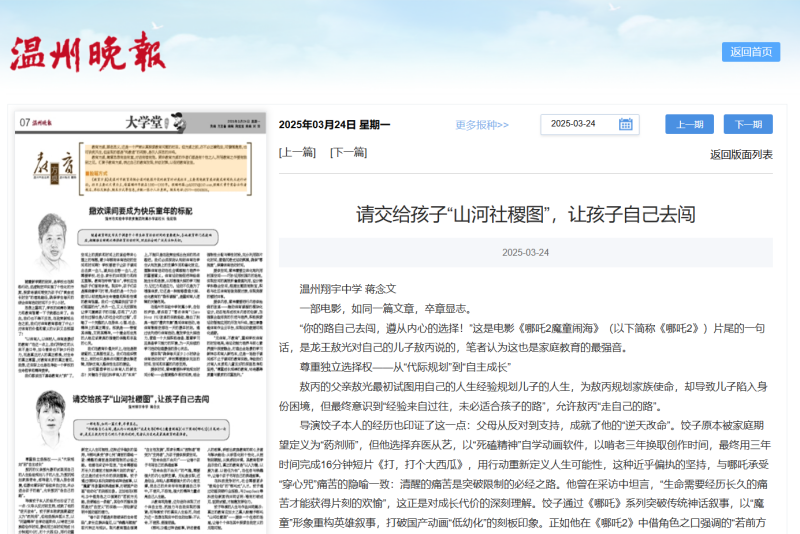Click the grey 2025-03-24 article date bar

525,252
